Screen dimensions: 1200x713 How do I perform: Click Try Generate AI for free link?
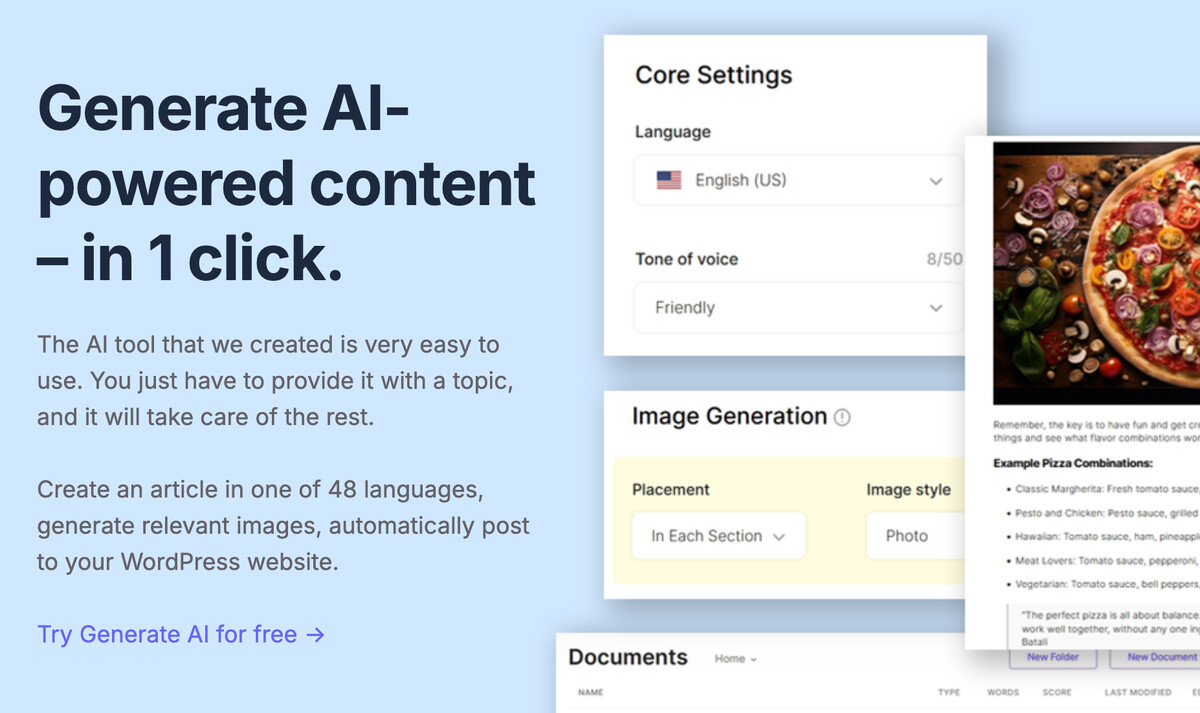(x=181, y=634)
